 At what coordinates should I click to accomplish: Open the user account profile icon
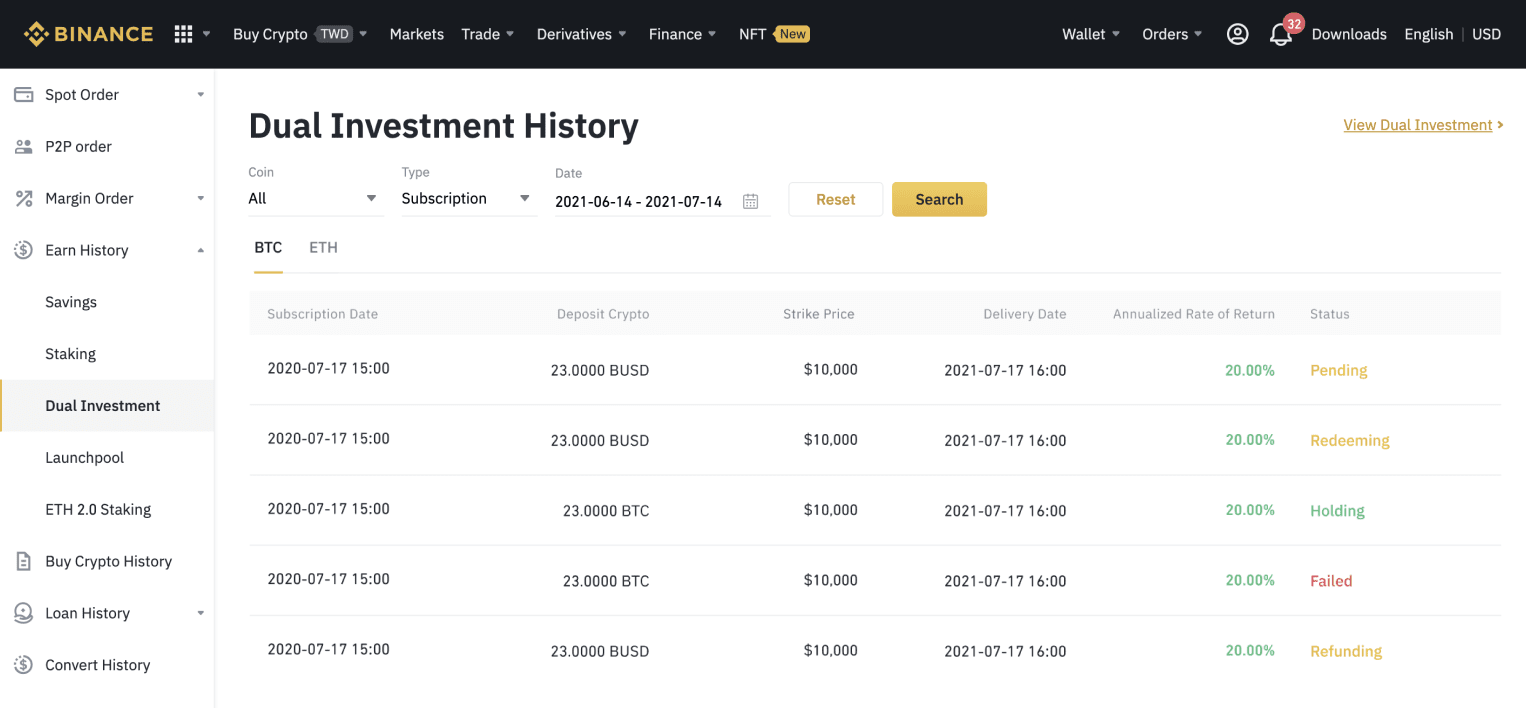(x=1237, y=34)
